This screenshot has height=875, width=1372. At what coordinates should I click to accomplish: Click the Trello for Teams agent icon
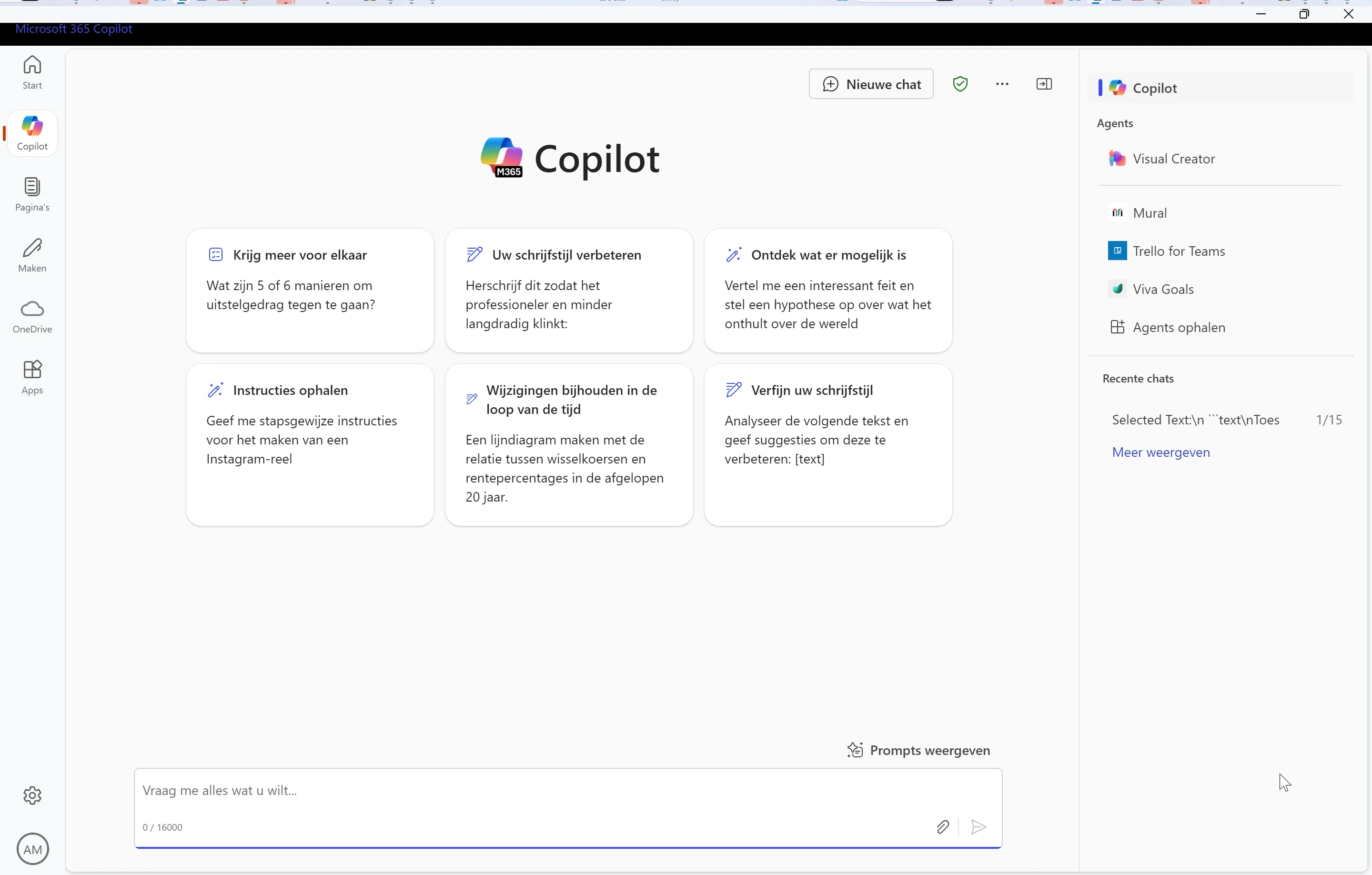tap(1117, 250)
